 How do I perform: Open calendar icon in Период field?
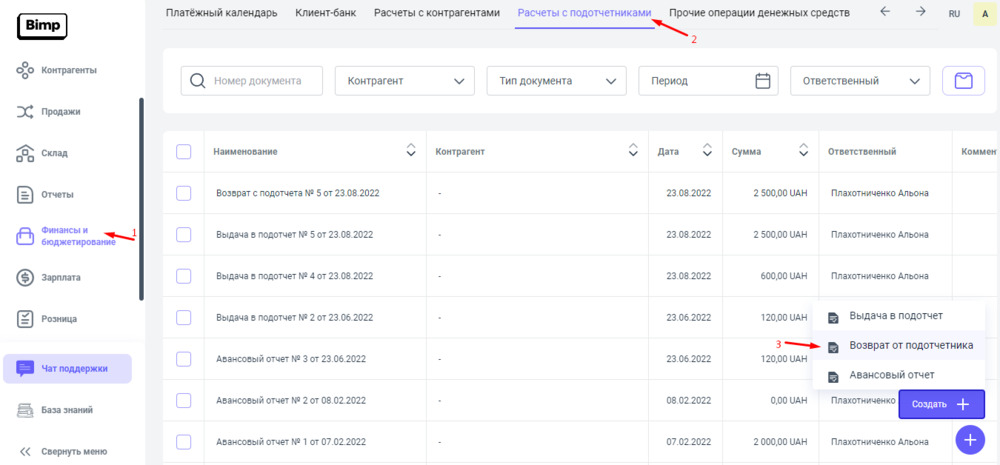tap(763, 81)
